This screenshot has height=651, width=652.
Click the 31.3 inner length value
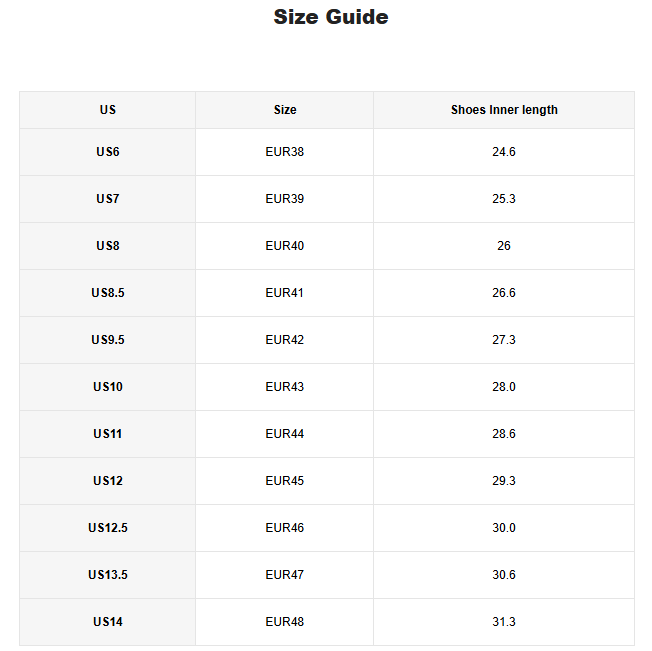[x=504, y=622]
